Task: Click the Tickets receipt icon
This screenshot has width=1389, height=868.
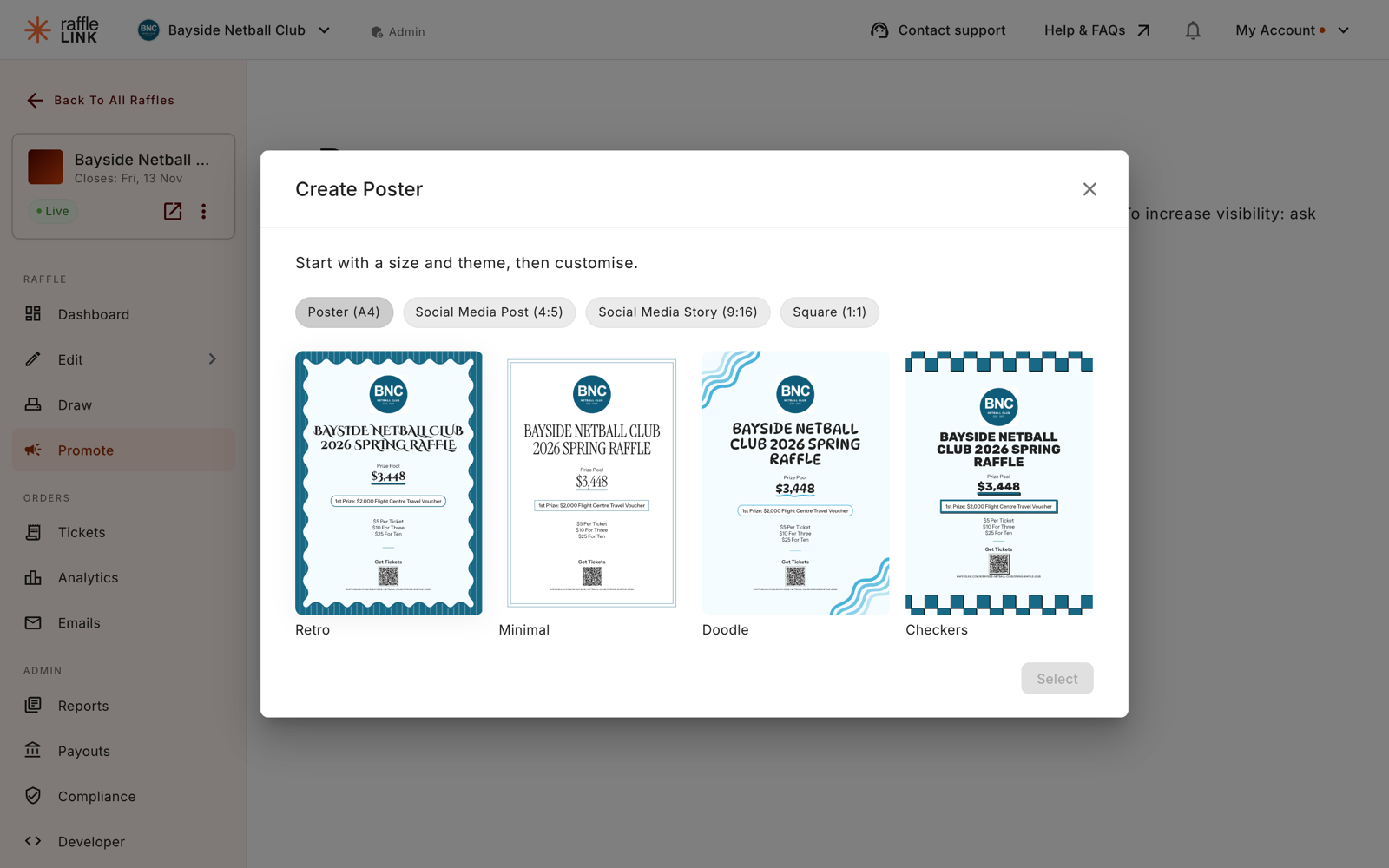Action: [x=33, y=532]
